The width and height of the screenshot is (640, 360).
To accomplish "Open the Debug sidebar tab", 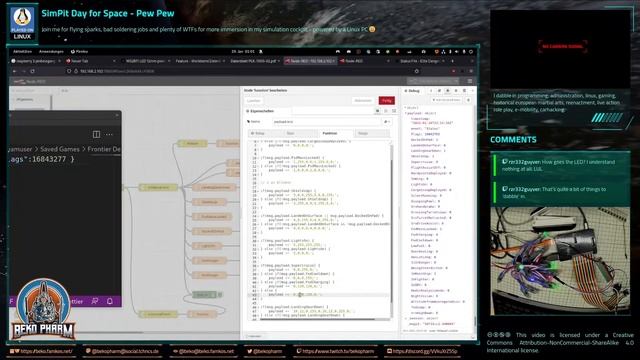I will pyautogui.click(x=412, y=91).
